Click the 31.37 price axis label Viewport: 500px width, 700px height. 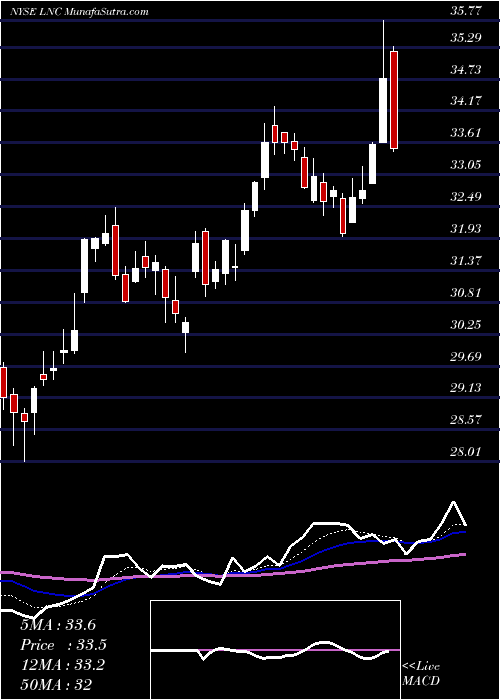[465, 260]
